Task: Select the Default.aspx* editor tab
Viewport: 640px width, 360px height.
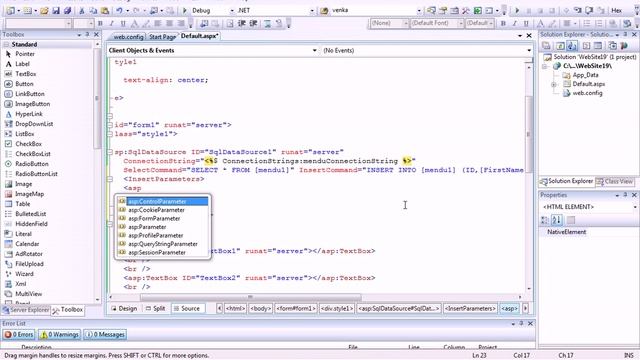Action: pyautogui.click(x=199, y=36)
